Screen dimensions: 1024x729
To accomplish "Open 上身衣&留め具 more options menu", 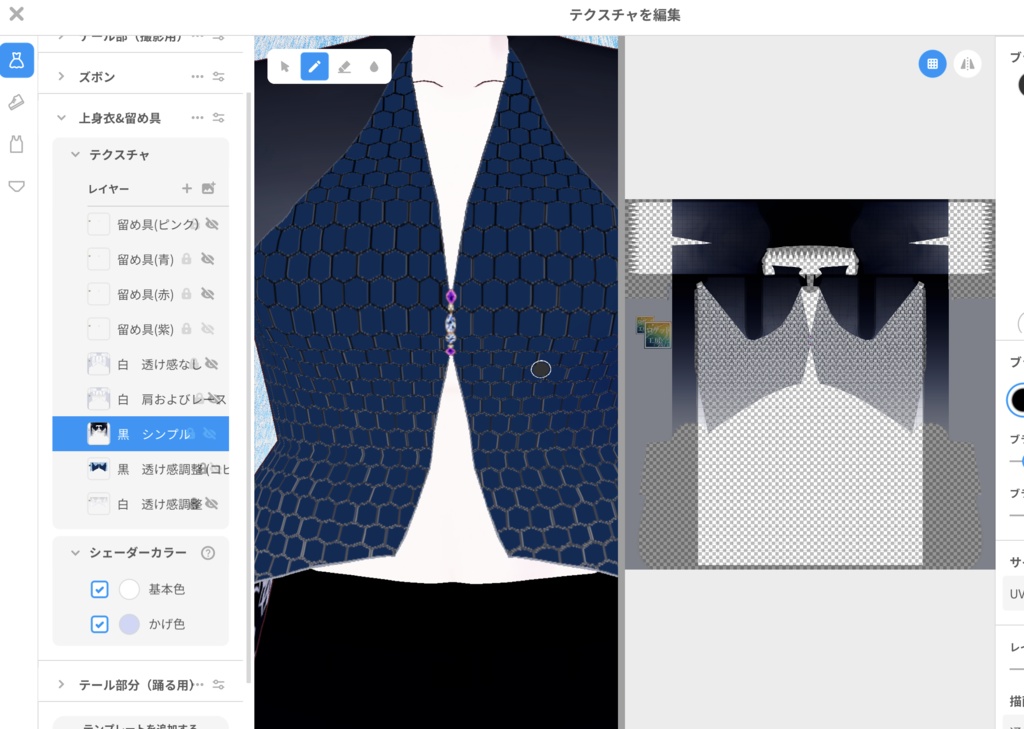I will point(197,118).
